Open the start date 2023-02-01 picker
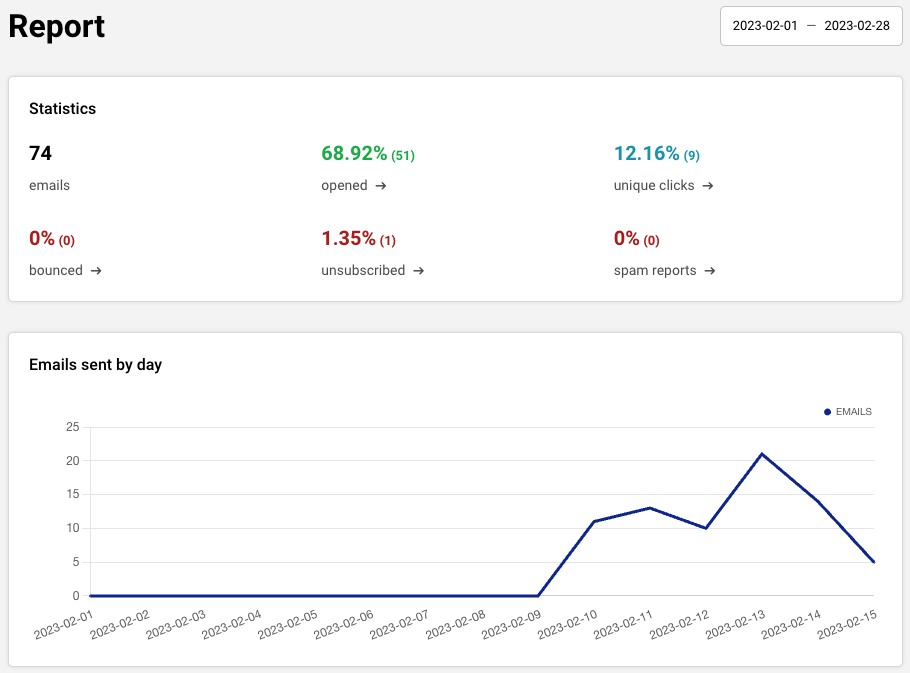The image size is (910, 673). point(765,26)
